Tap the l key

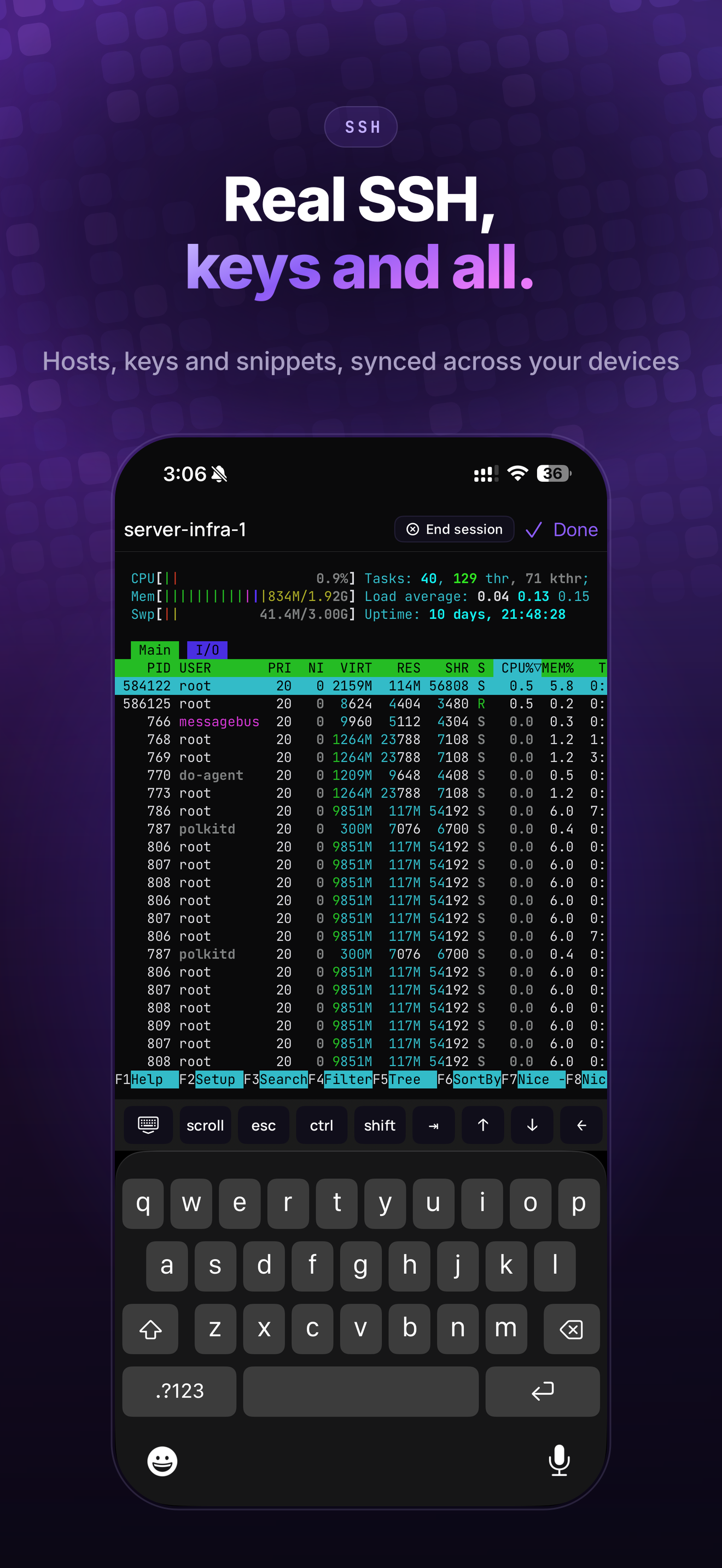pos(555,1266)
